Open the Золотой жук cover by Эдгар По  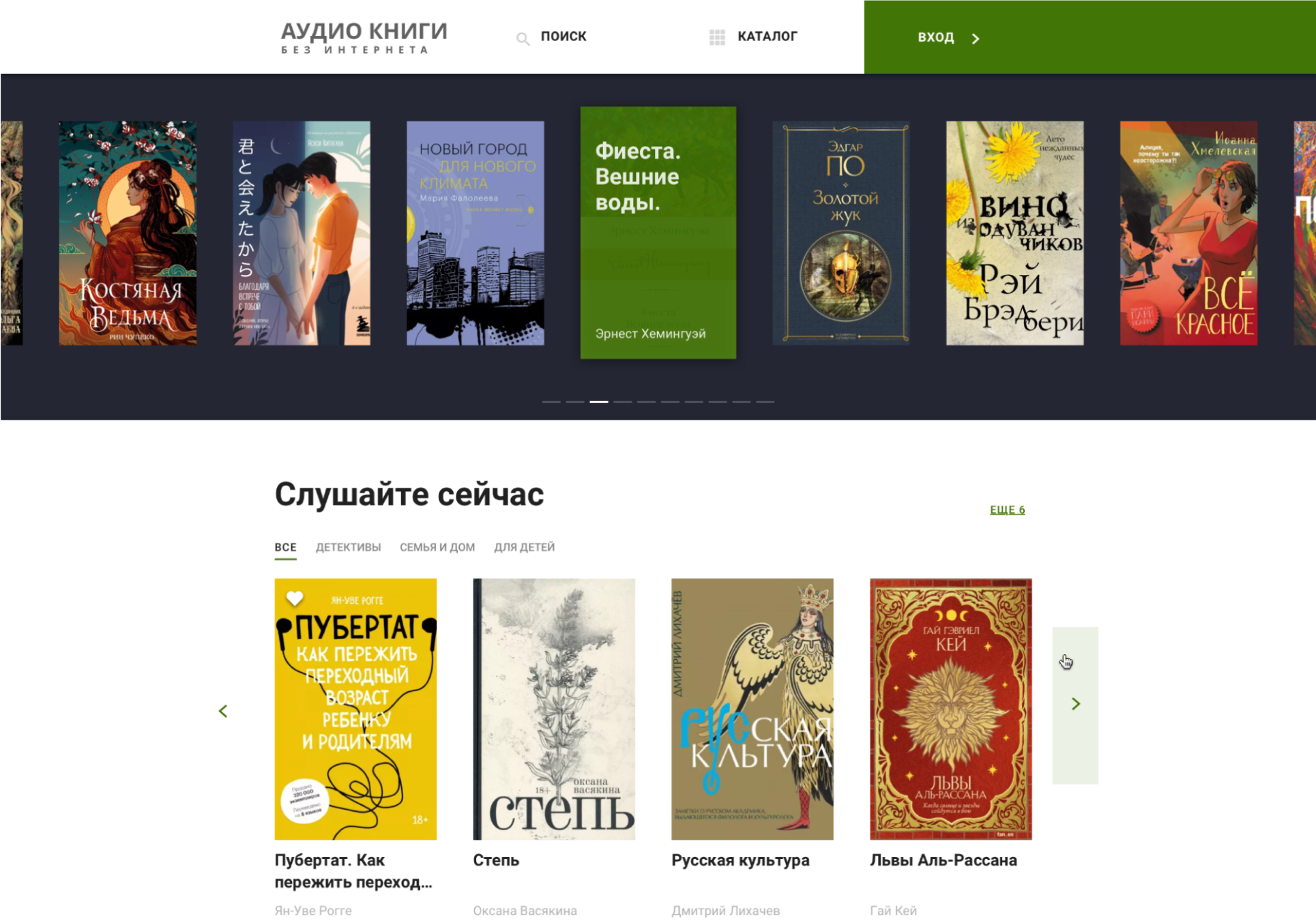pyautogui.click(x=840, y=233)
